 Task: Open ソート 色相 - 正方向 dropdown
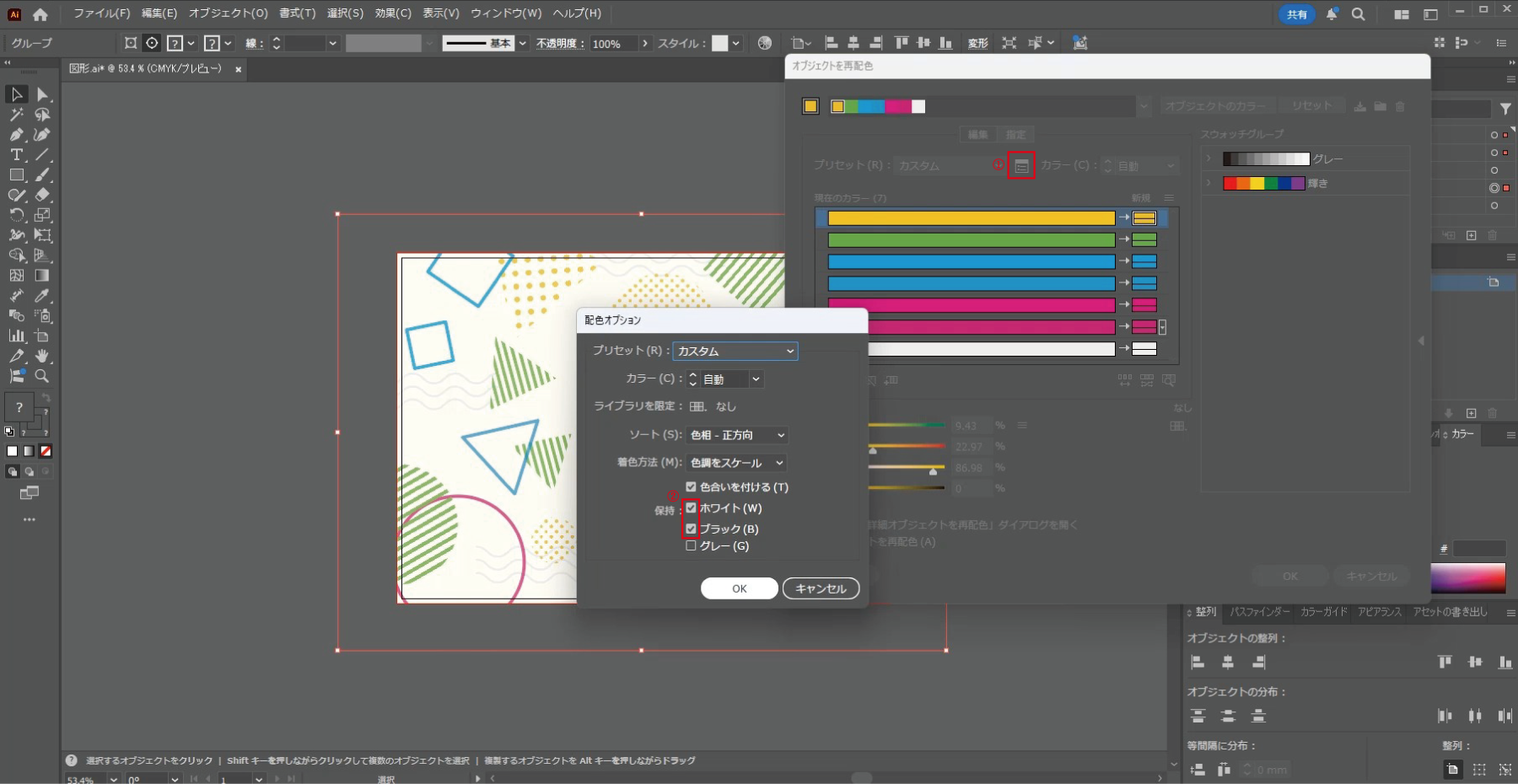[737, 435]
